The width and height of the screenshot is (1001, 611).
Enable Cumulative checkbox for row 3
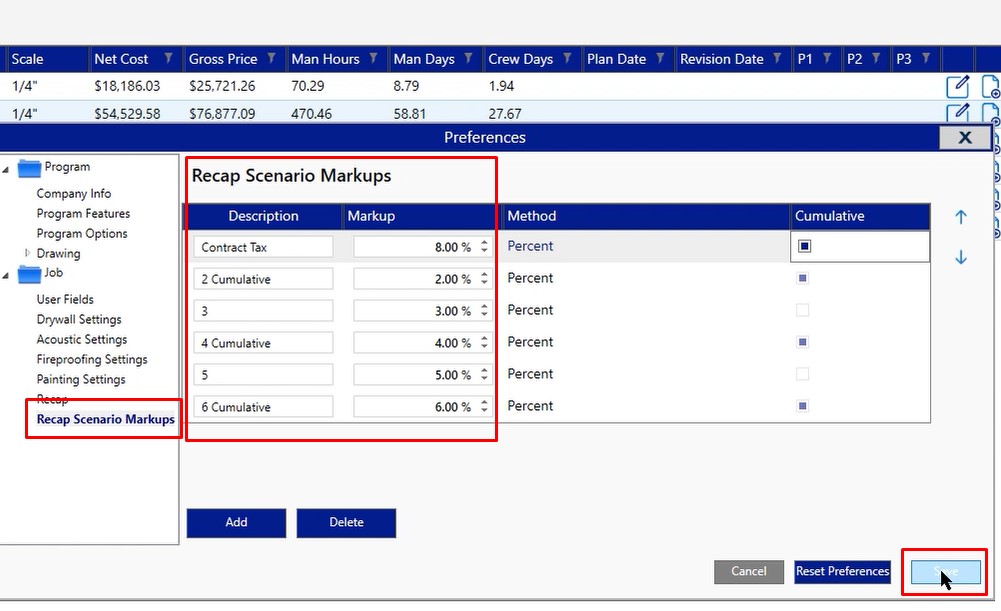[803, 310]
